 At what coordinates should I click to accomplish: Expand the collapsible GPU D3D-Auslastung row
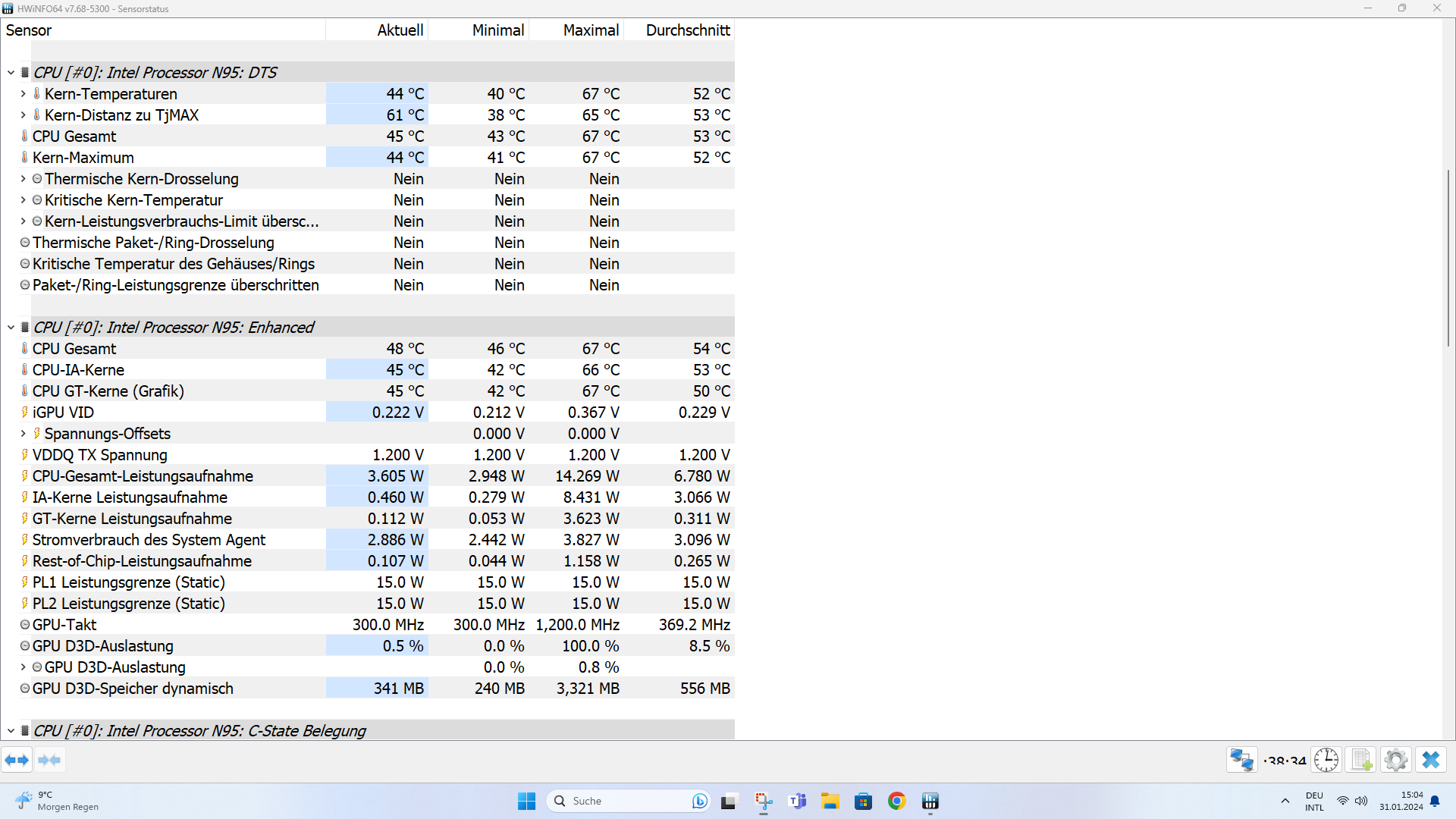pos(23,667)
